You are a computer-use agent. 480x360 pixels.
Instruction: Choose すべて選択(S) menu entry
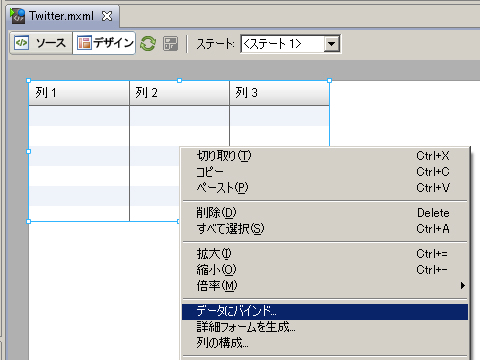click(x=325, y=229)
